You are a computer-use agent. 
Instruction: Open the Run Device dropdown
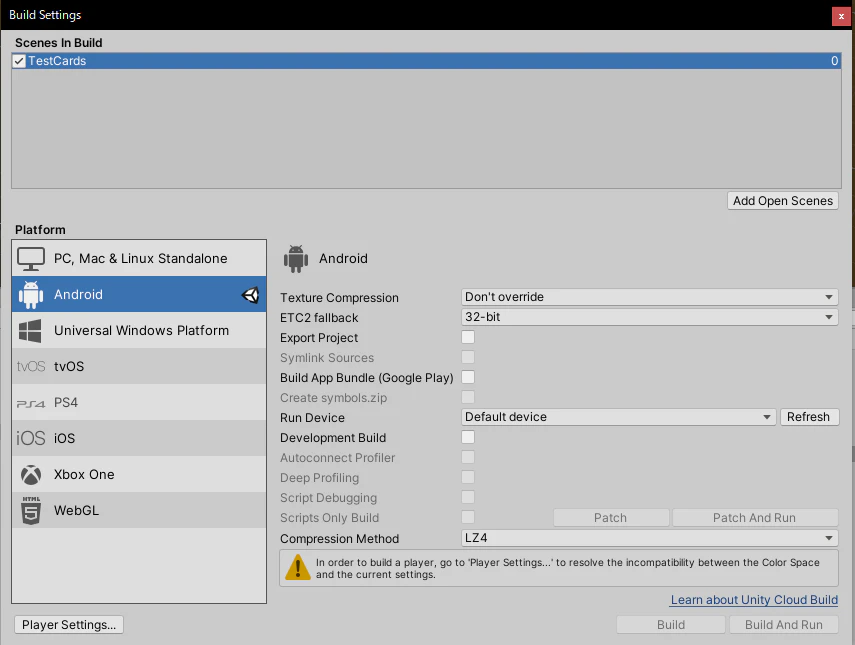(618, 417)
